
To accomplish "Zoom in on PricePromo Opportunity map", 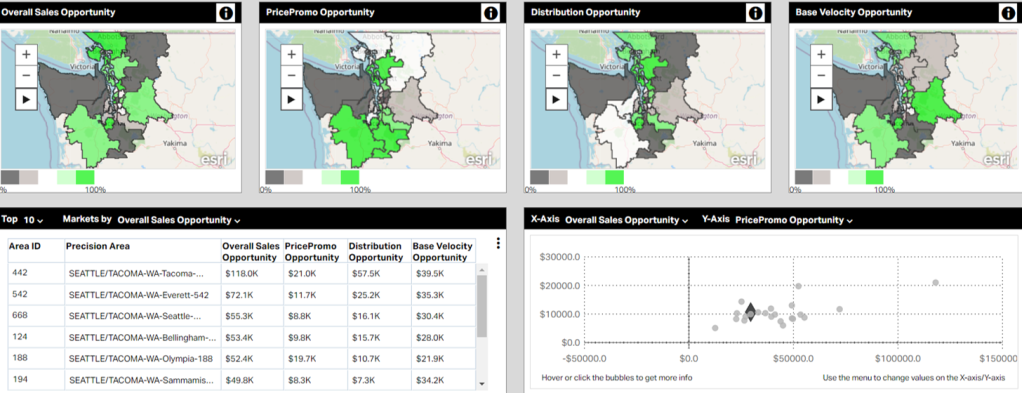I will (292, 54).
